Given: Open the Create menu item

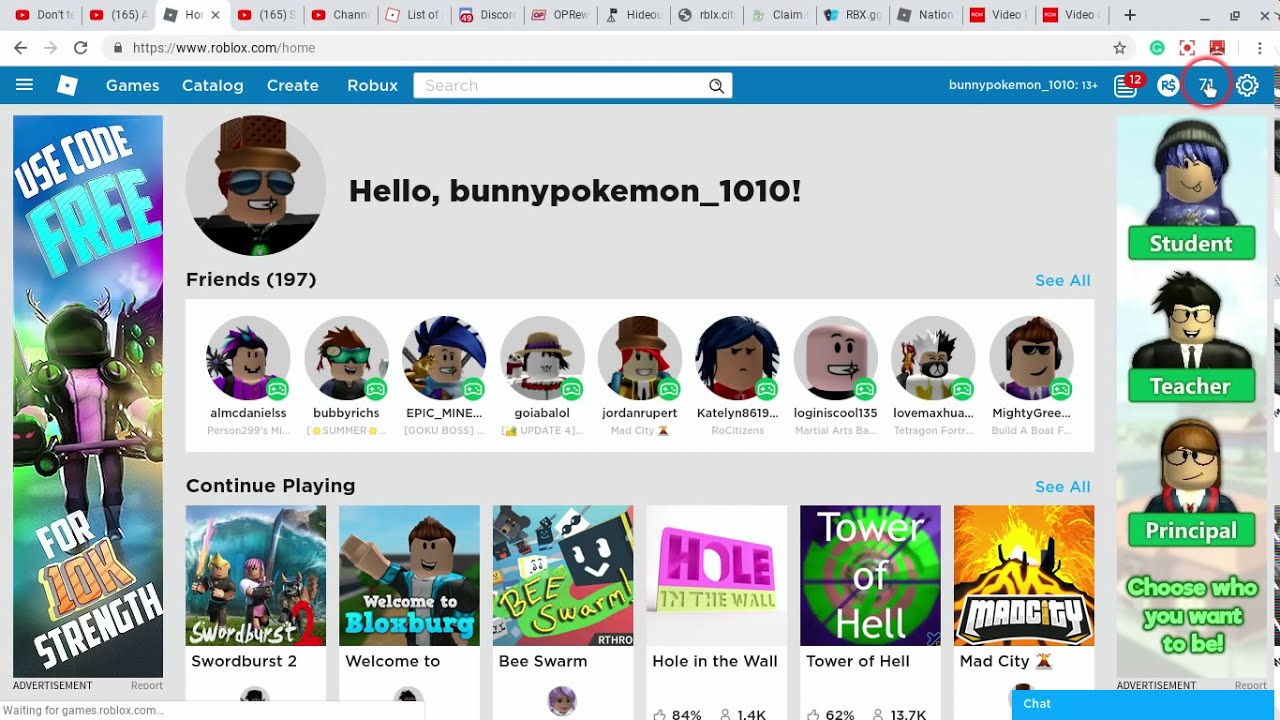Looking at the screenshot, I should 292,86.
